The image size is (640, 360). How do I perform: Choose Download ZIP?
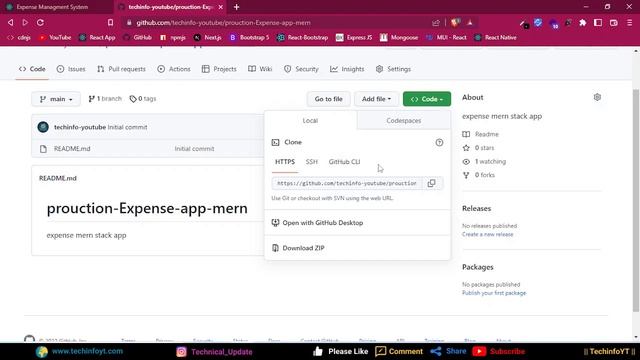pyautogui.click(x=358, y=248)
